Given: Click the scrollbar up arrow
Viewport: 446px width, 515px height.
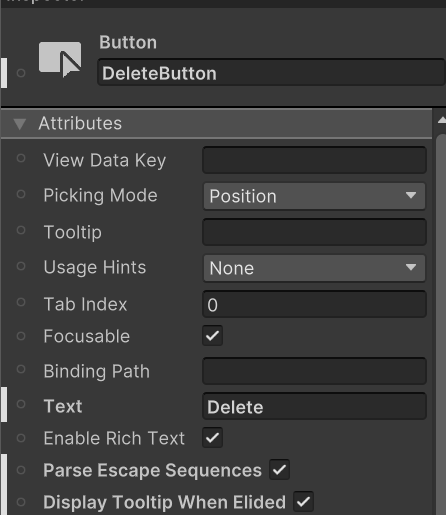Looking at the screenshot, I should (441, 120).
